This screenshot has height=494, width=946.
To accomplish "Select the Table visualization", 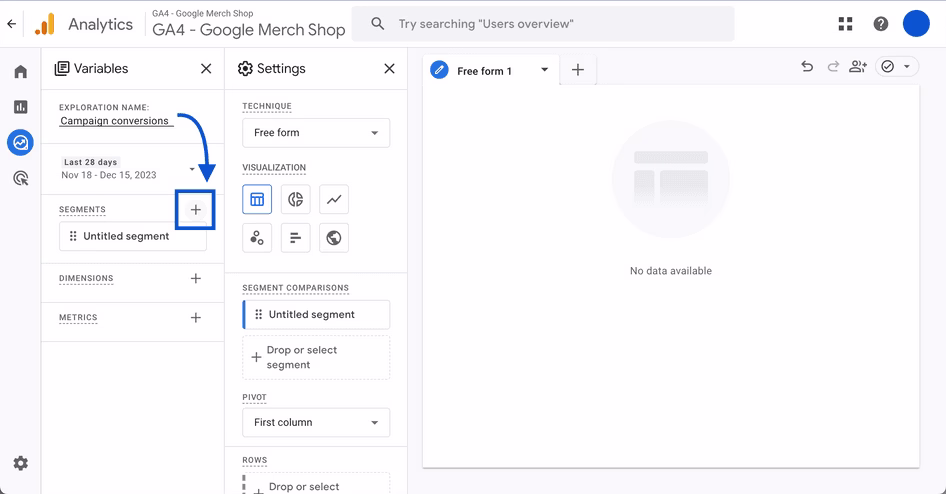I will [257, 199].
